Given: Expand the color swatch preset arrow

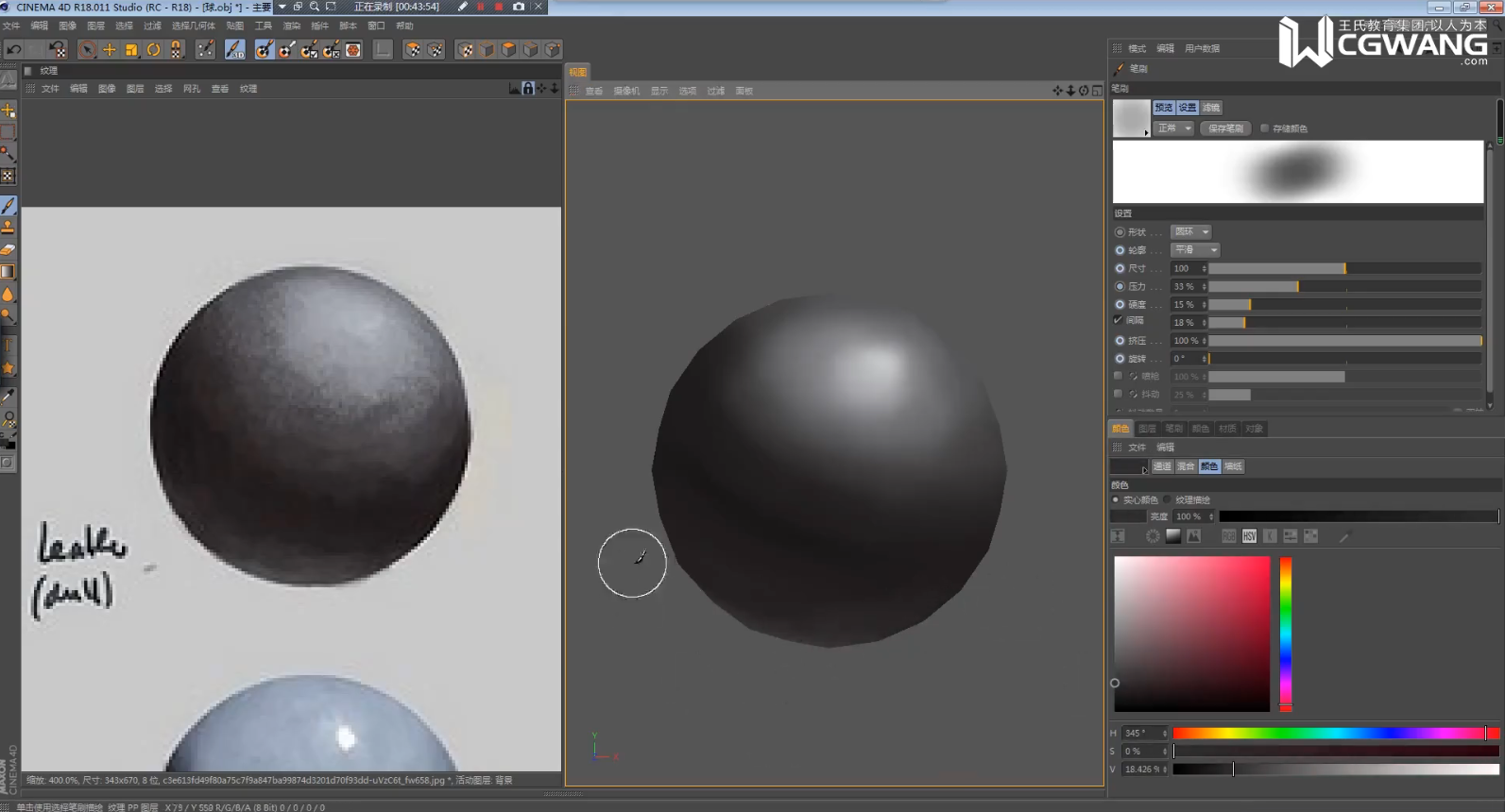Looking at the screenshot, I should tap(1144, 470).
